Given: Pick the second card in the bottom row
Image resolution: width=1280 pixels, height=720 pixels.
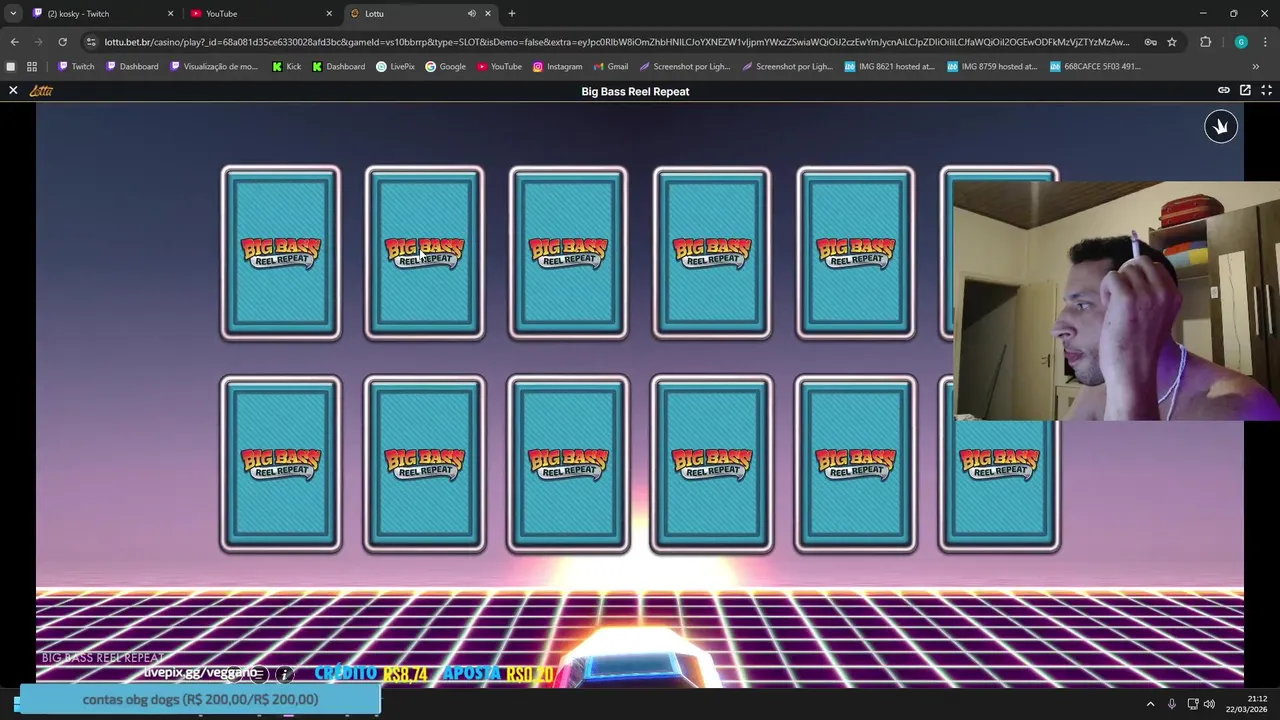Looking at the screenshot, I should coord(424,464).
